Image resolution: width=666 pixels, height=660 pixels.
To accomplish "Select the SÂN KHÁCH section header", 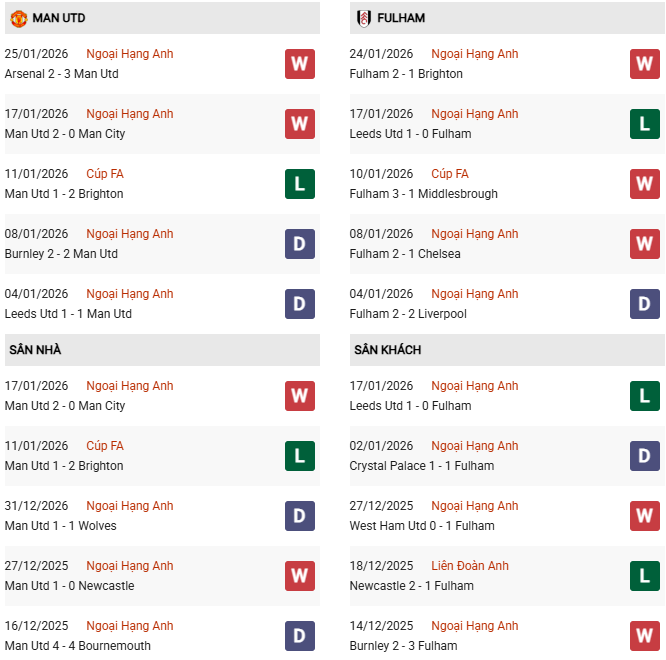I will (387, 350).
